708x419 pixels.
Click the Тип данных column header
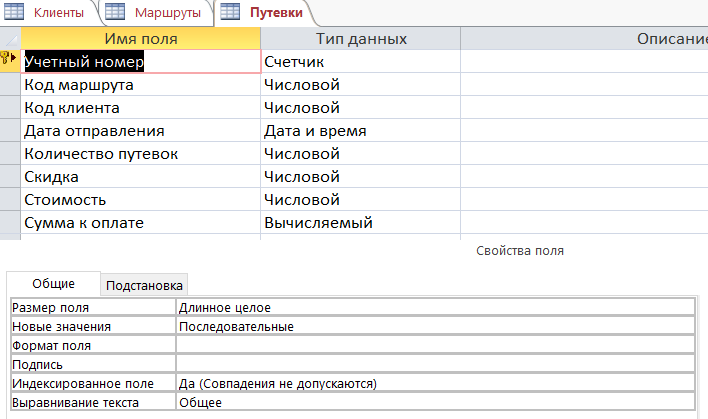click(x=361, y=38)
